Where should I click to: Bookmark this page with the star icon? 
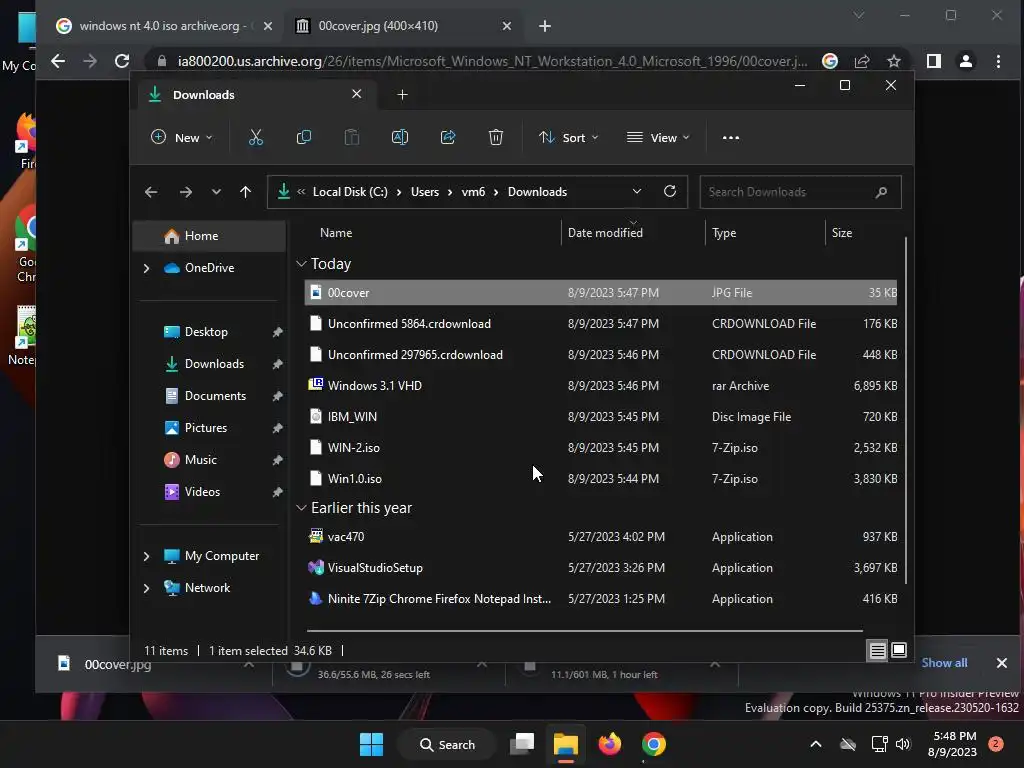893,61
